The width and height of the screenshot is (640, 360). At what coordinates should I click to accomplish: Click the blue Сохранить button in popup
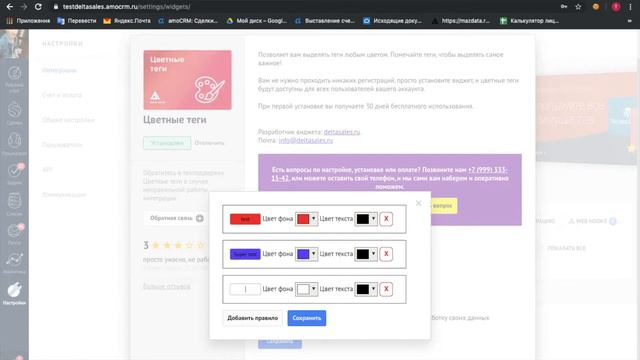coord(307,318)
